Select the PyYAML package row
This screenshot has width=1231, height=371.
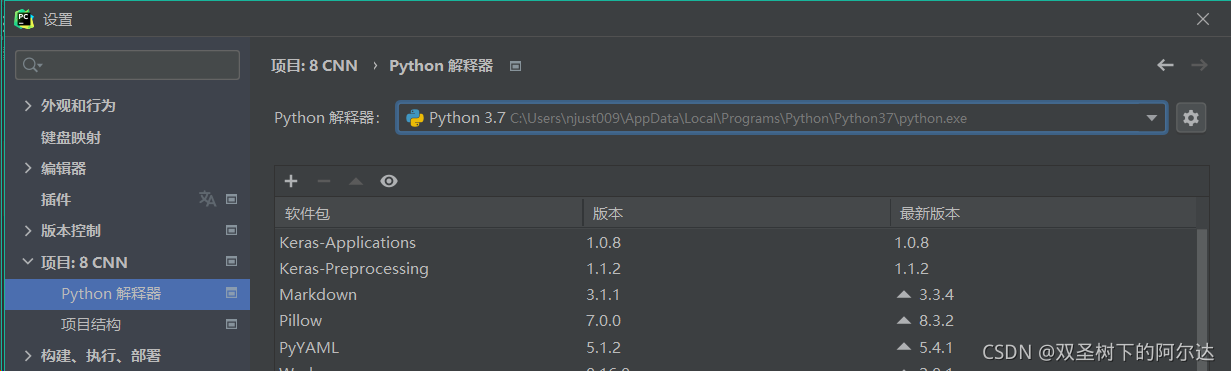pyautogui.click(x=735, y=347)
